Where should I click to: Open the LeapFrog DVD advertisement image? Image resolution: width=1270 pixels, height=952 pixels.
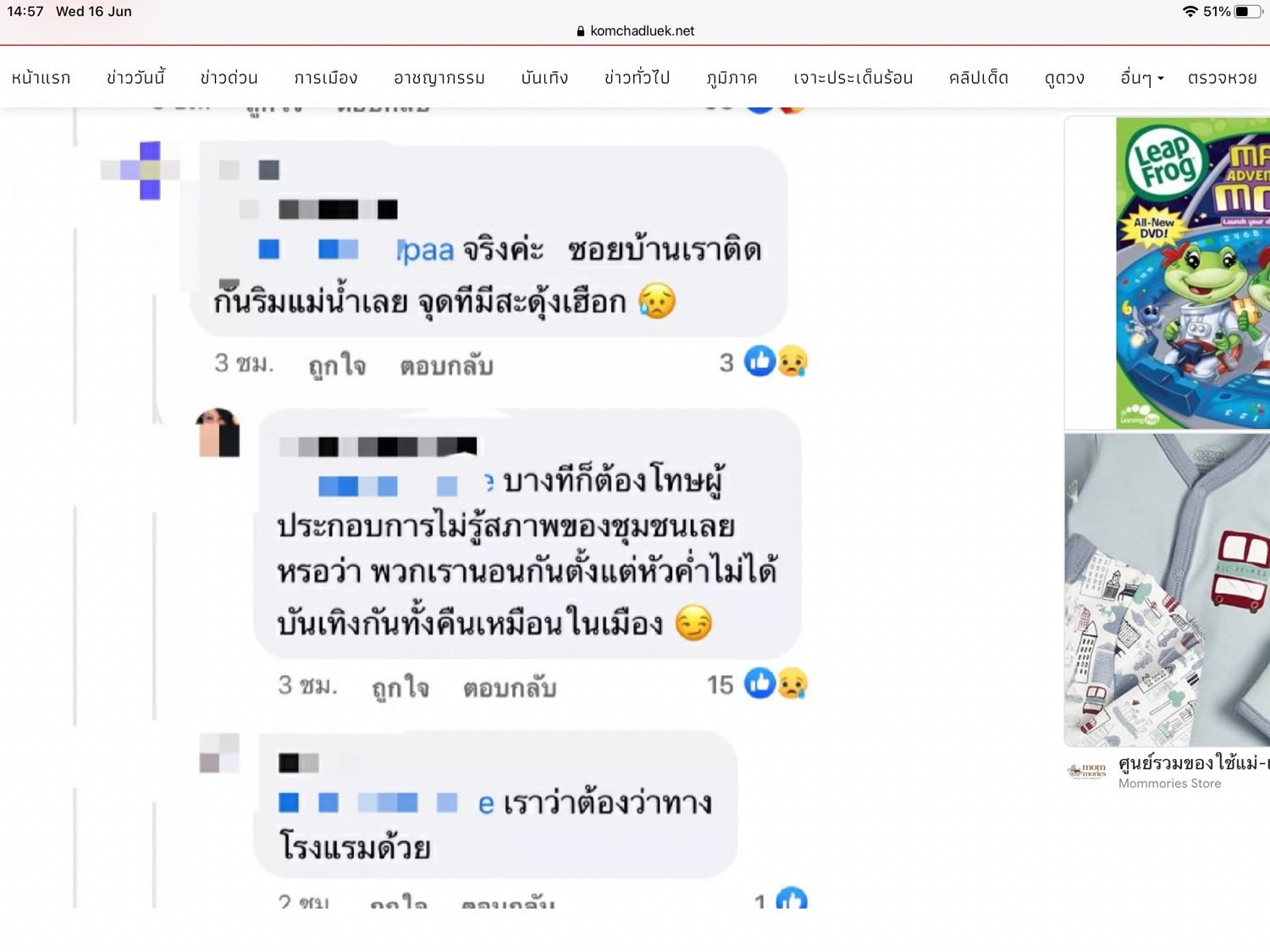1193,273
